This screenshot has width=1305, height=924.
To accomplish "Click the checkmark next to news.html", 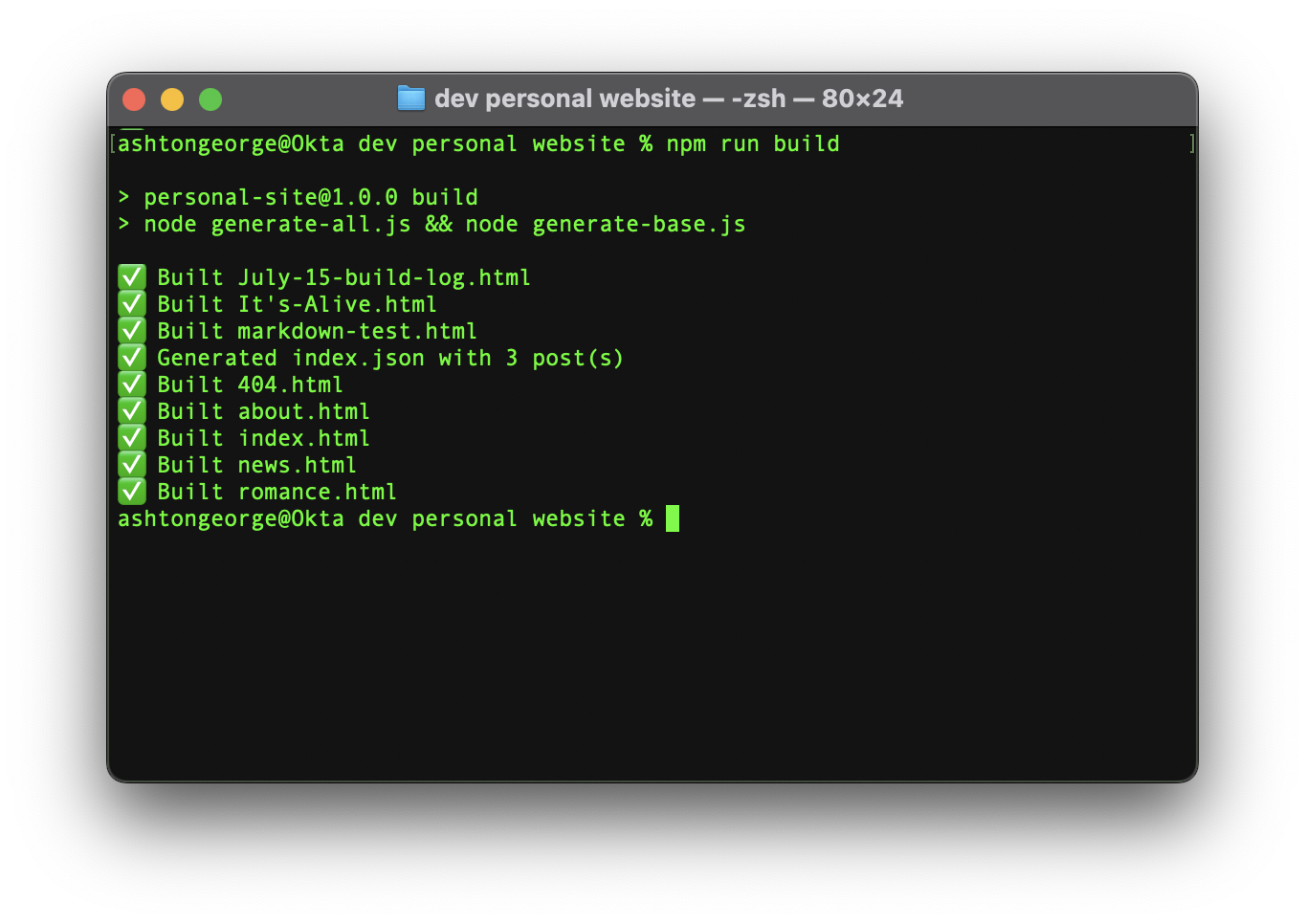I will [x=132, y=465].
